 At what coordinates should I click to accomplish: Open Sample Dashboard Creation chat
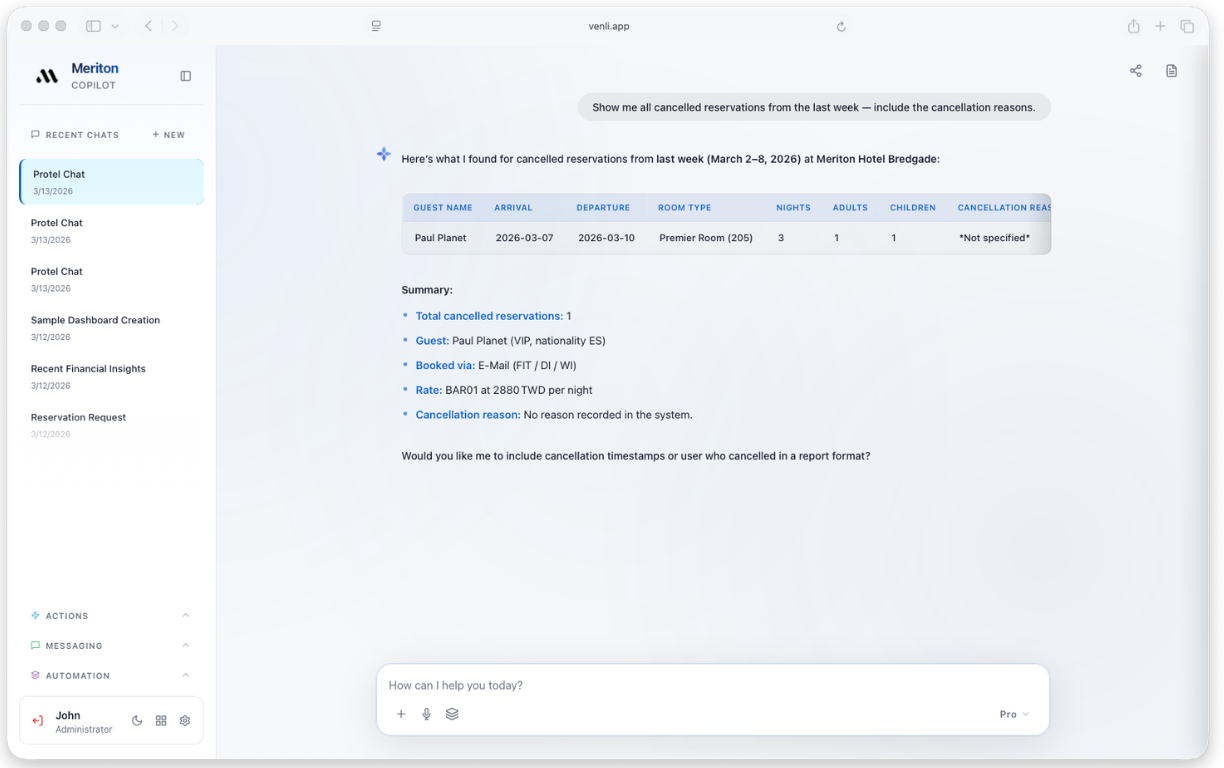click(111, 328)
